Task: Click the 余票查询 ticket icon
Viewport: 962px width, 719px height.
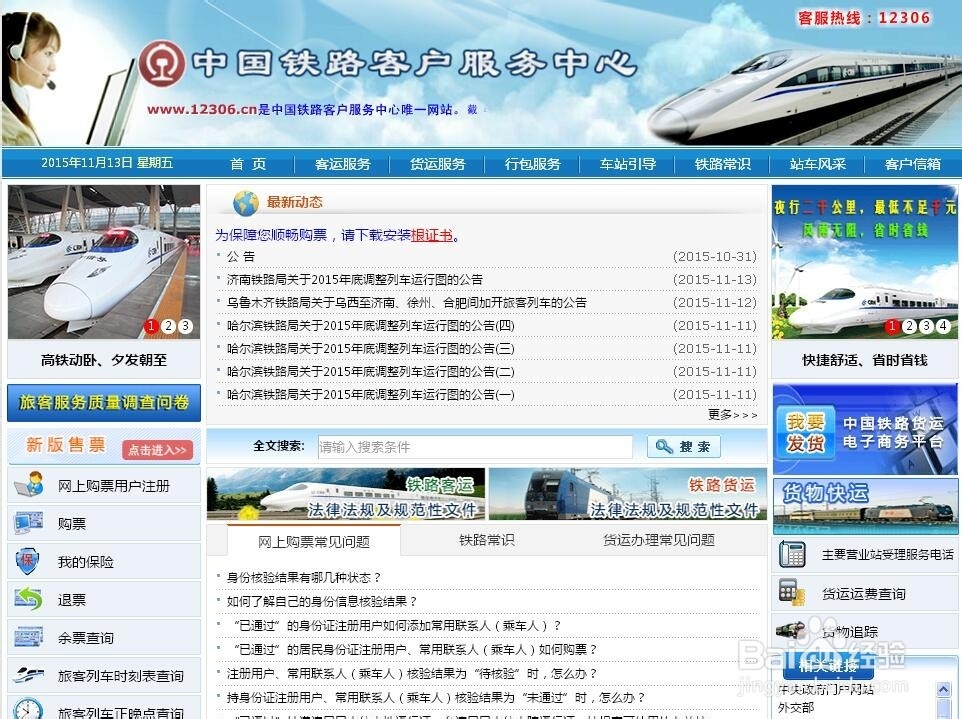Action: [x=28, y=637]
